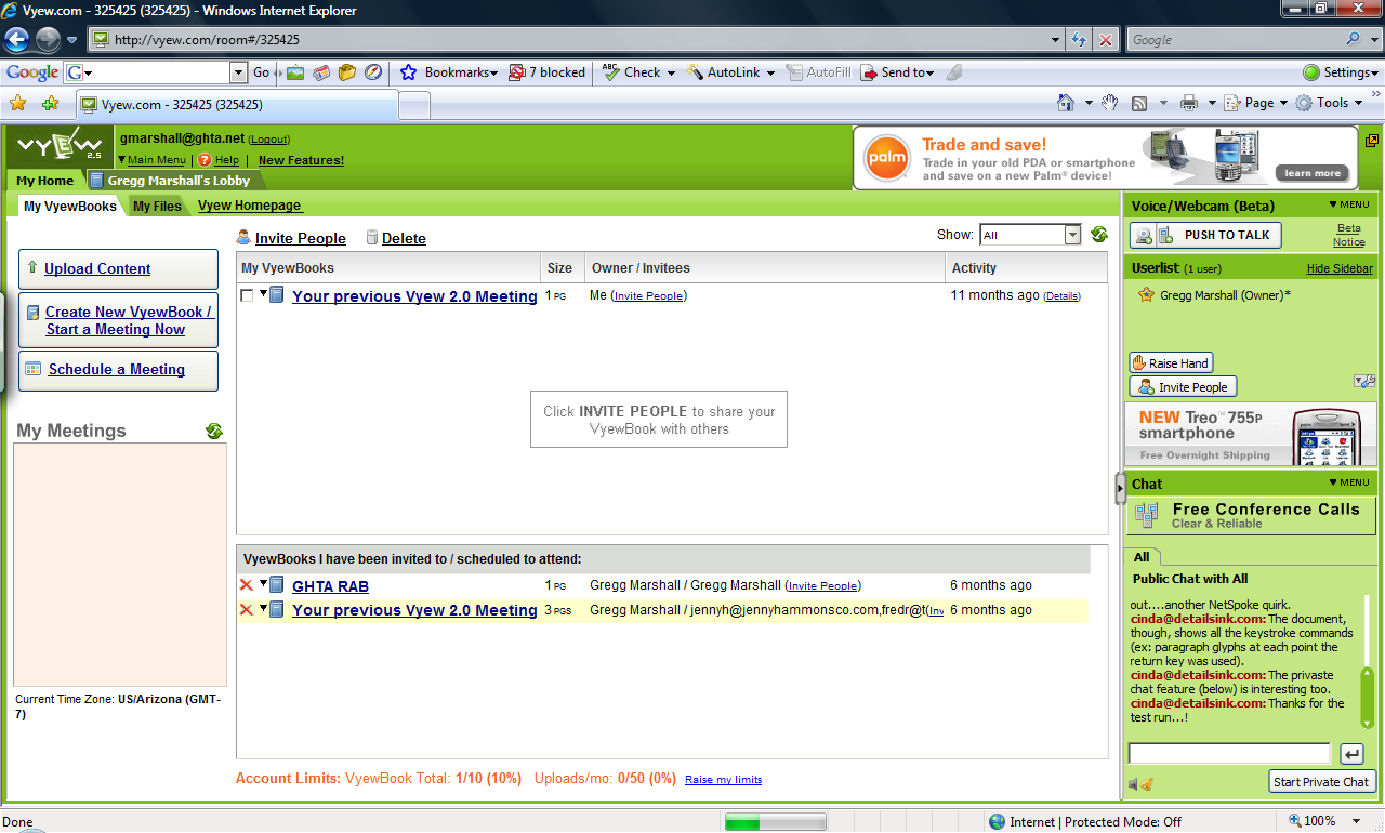Screen dimensions: 1385x833
Task: Click owner star icon next to Gregg Marshall
Action: [x=1147, y=296]
